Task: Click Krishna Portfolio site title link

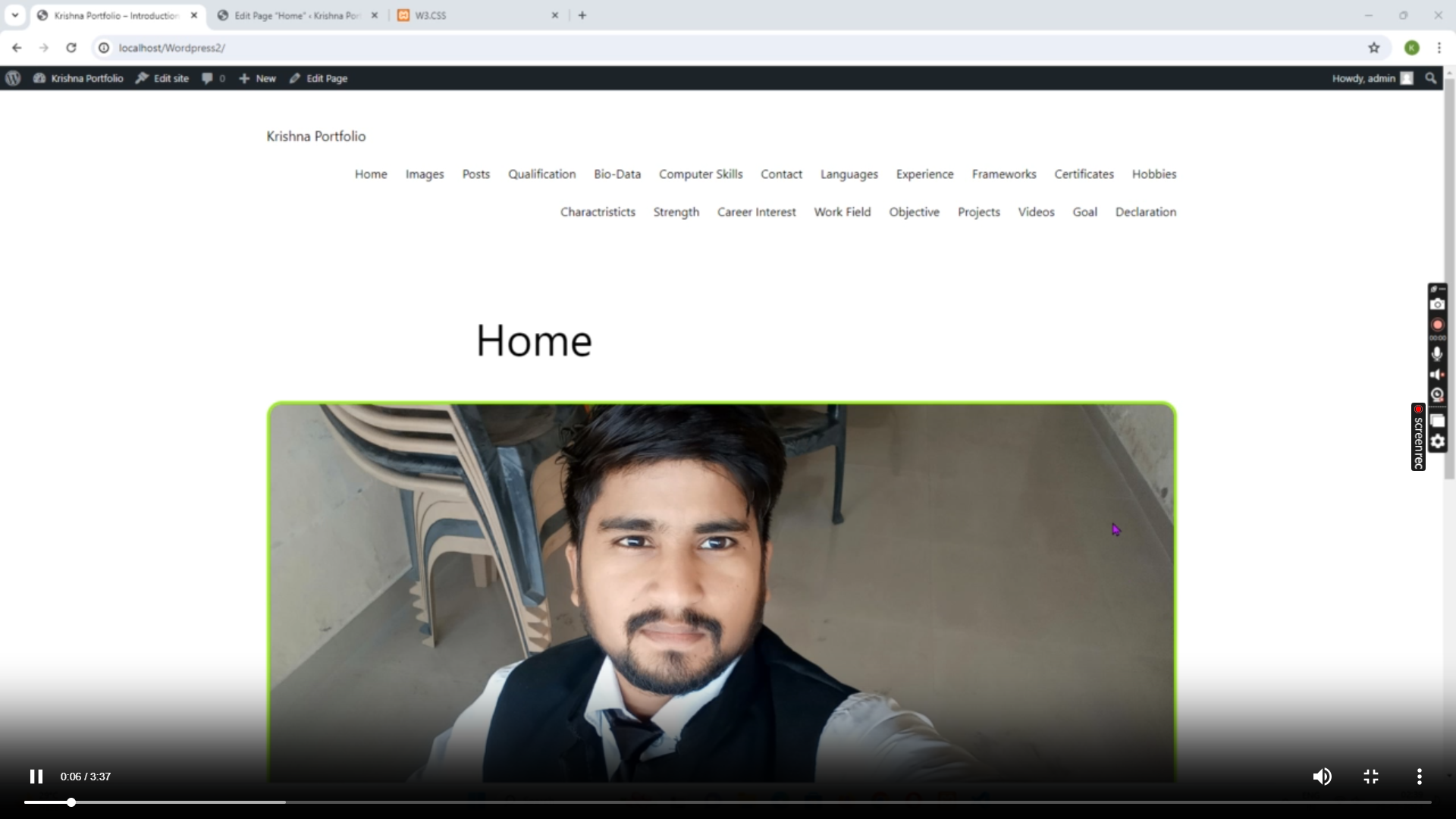Action: click(x=316, y=136)
